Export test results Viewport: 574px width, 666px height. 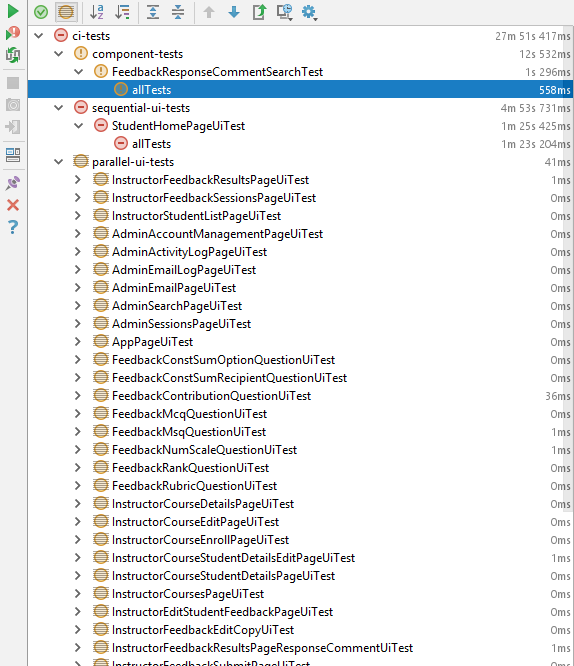coord(259,12)
